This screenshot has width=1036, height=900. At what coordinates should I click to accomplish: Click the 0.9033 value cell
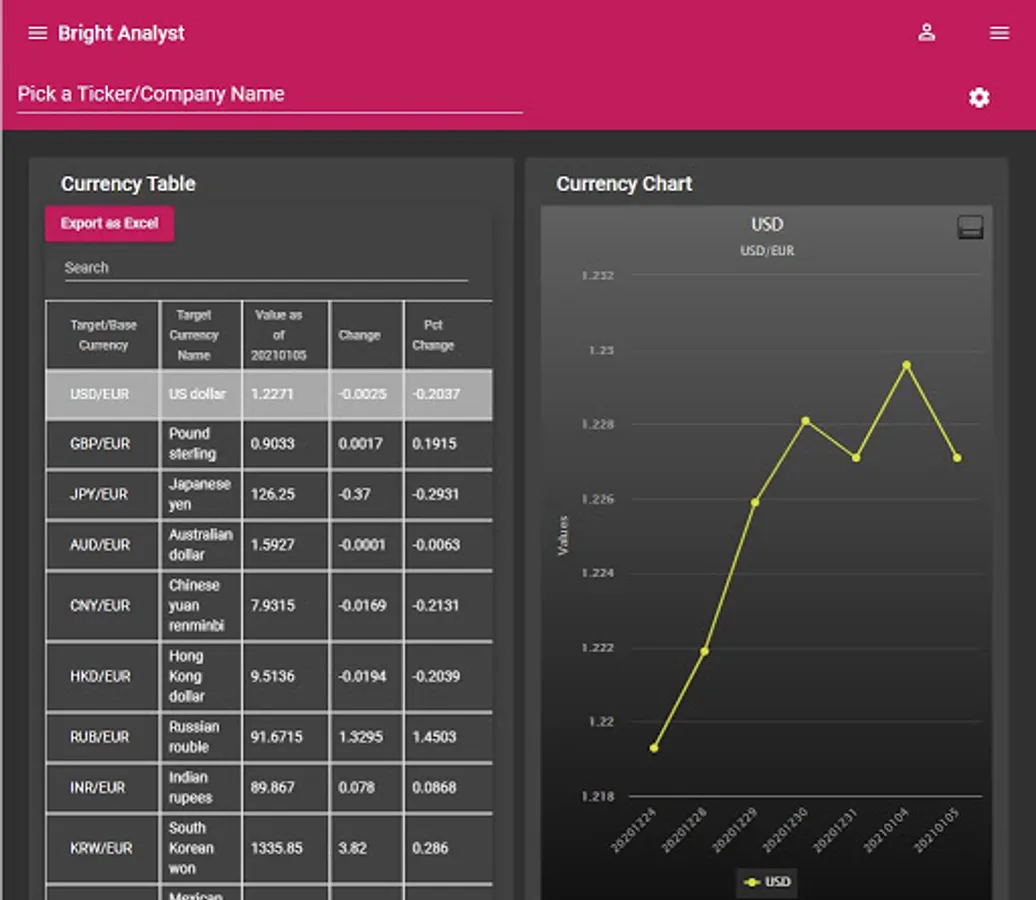(x=285, y=444)
